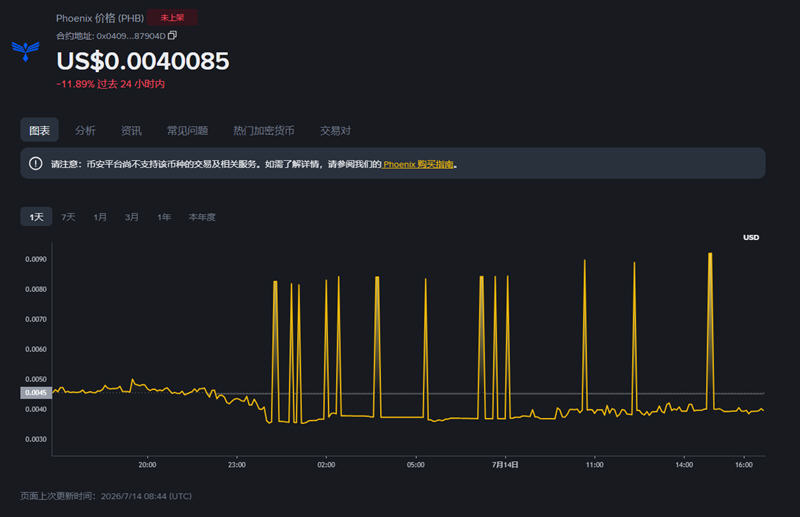This screenshot has width=800, height=517.
Task: Choose the 7天 time range
Action: click(x=68, y=217)
